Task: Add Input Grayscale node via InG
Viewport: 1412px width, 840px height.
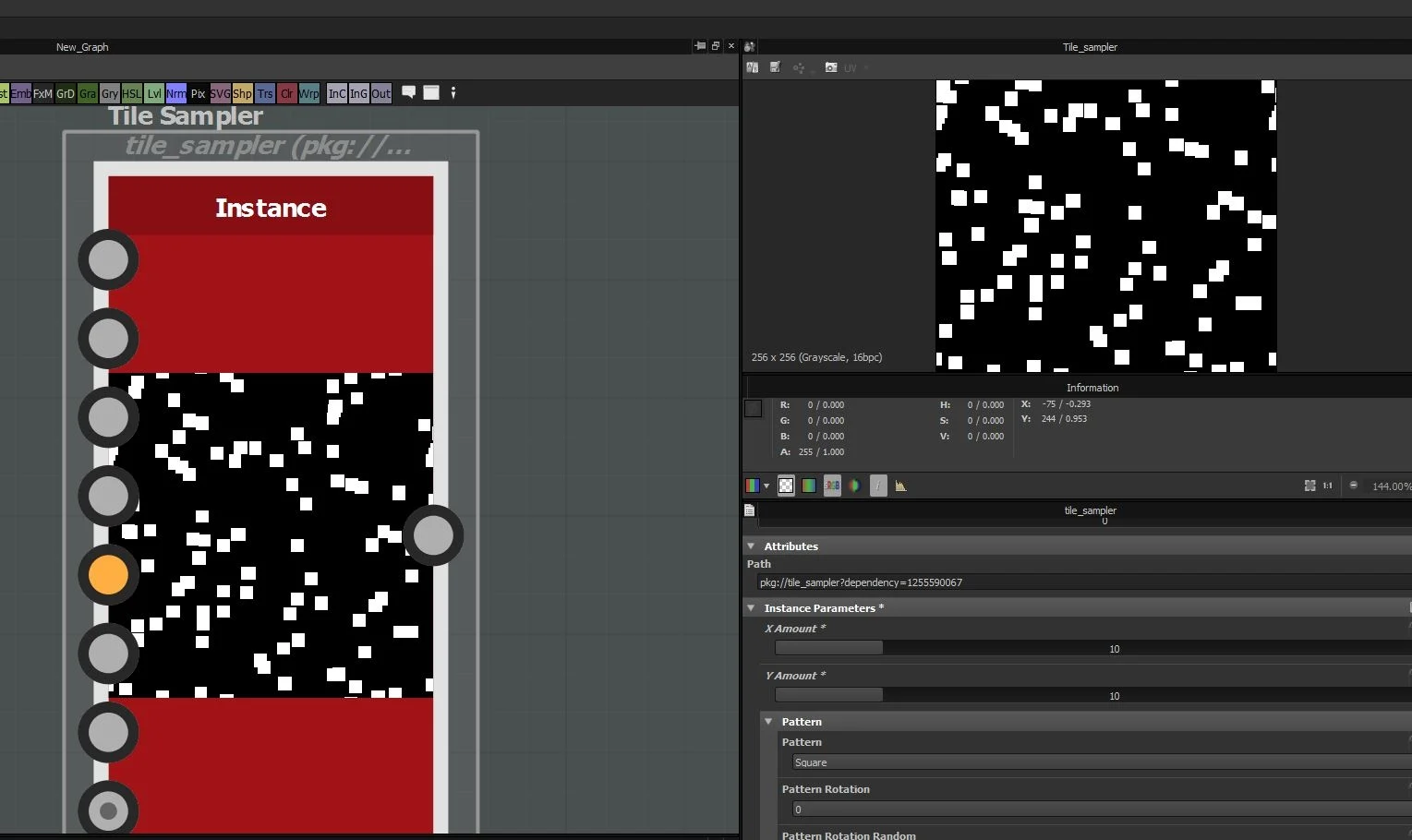Action: [358, 93]
